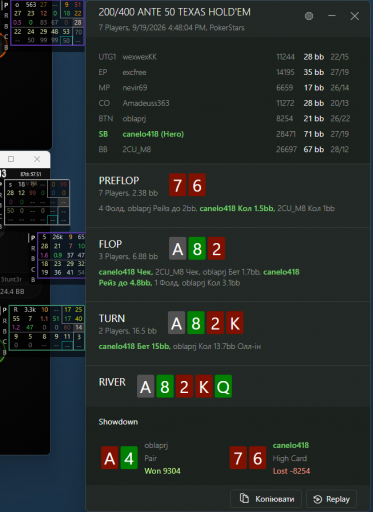Close the hand history window

tap(355, 16)
